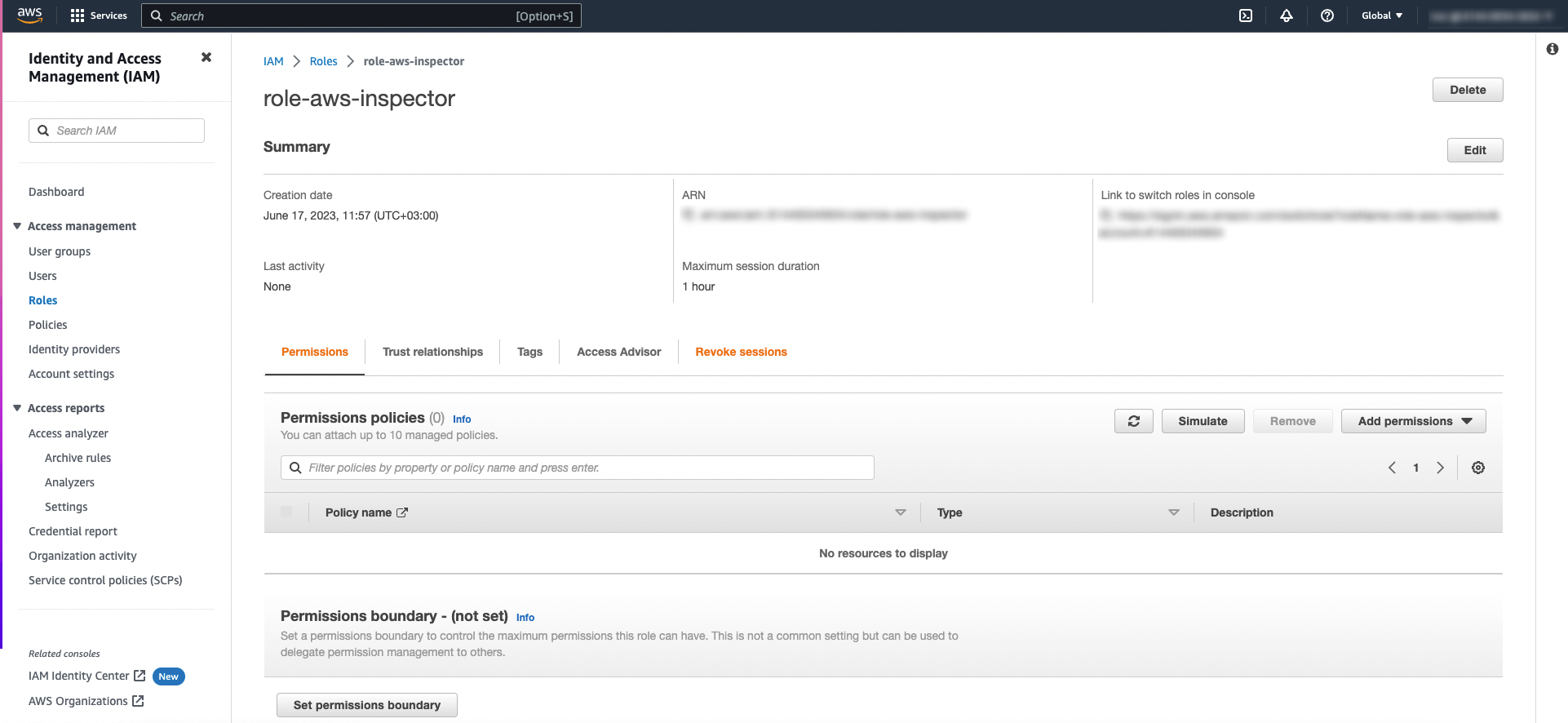Click the Roles breadcrumb link
Image resolution: width=1568 pixels, height=723 pixels.
coord(323,61)
